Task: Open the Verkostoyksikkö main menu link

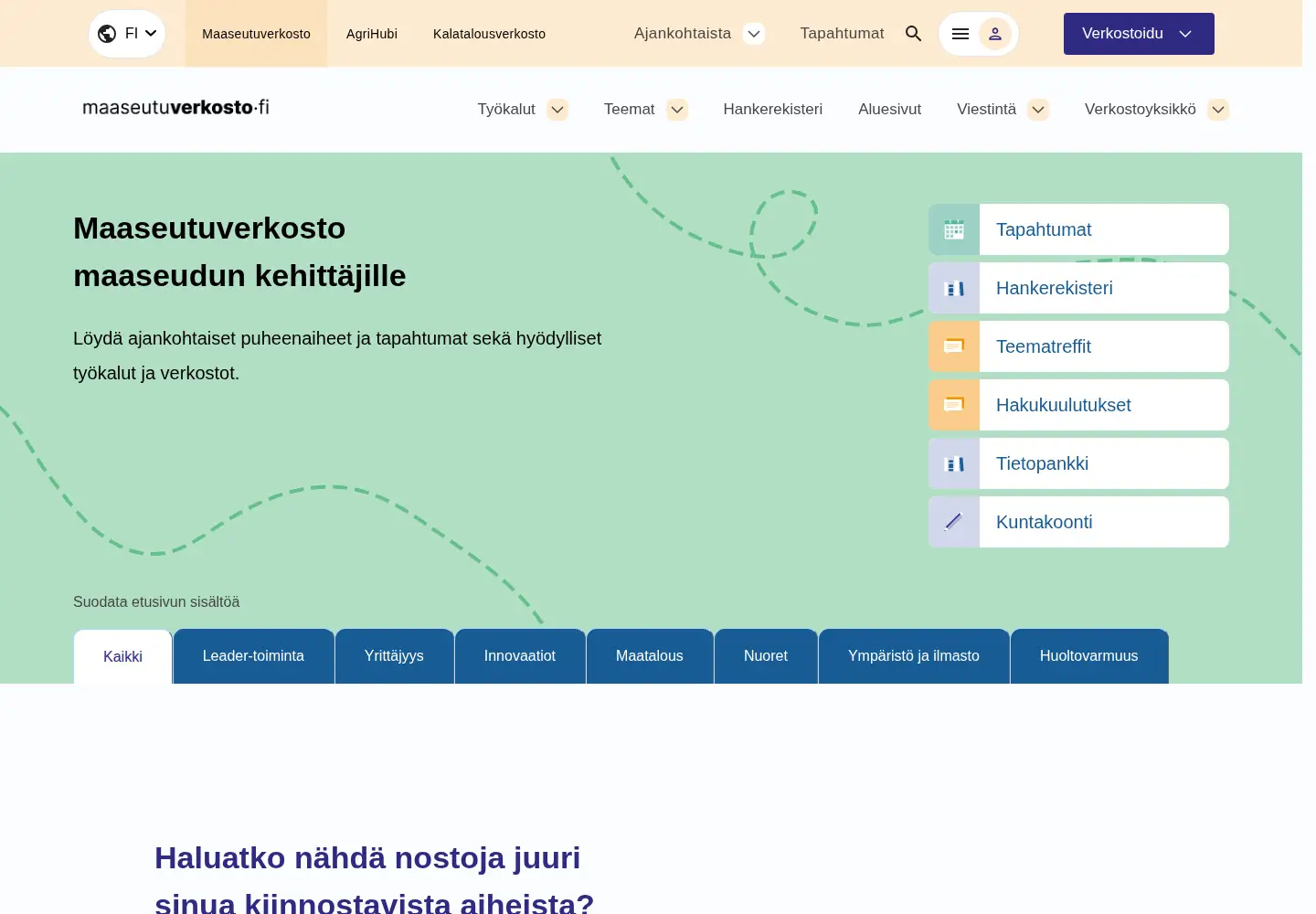Action: [1141, 110]
